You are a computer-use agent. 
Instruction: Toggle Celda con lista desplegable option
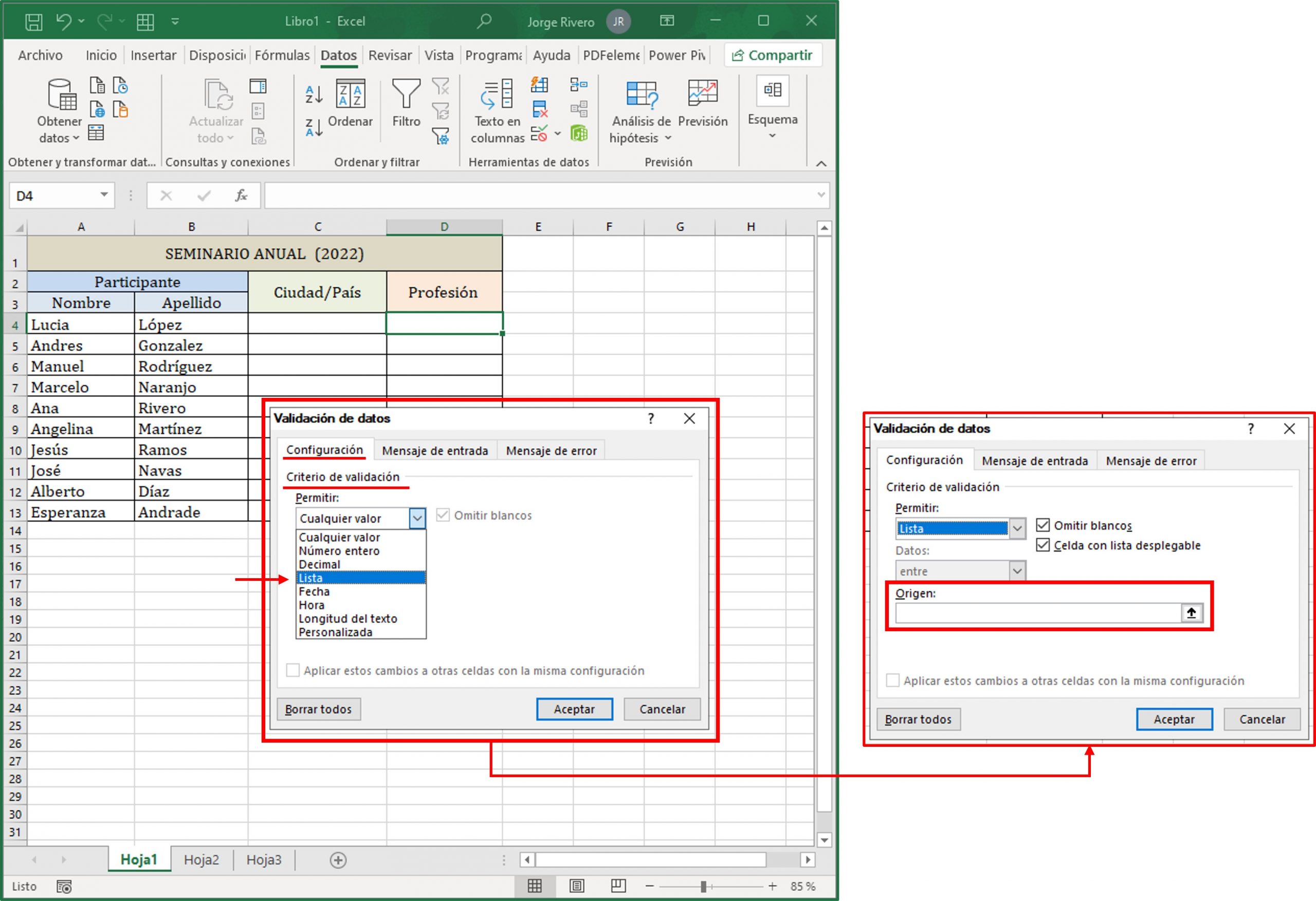(x=1044, y=545)
